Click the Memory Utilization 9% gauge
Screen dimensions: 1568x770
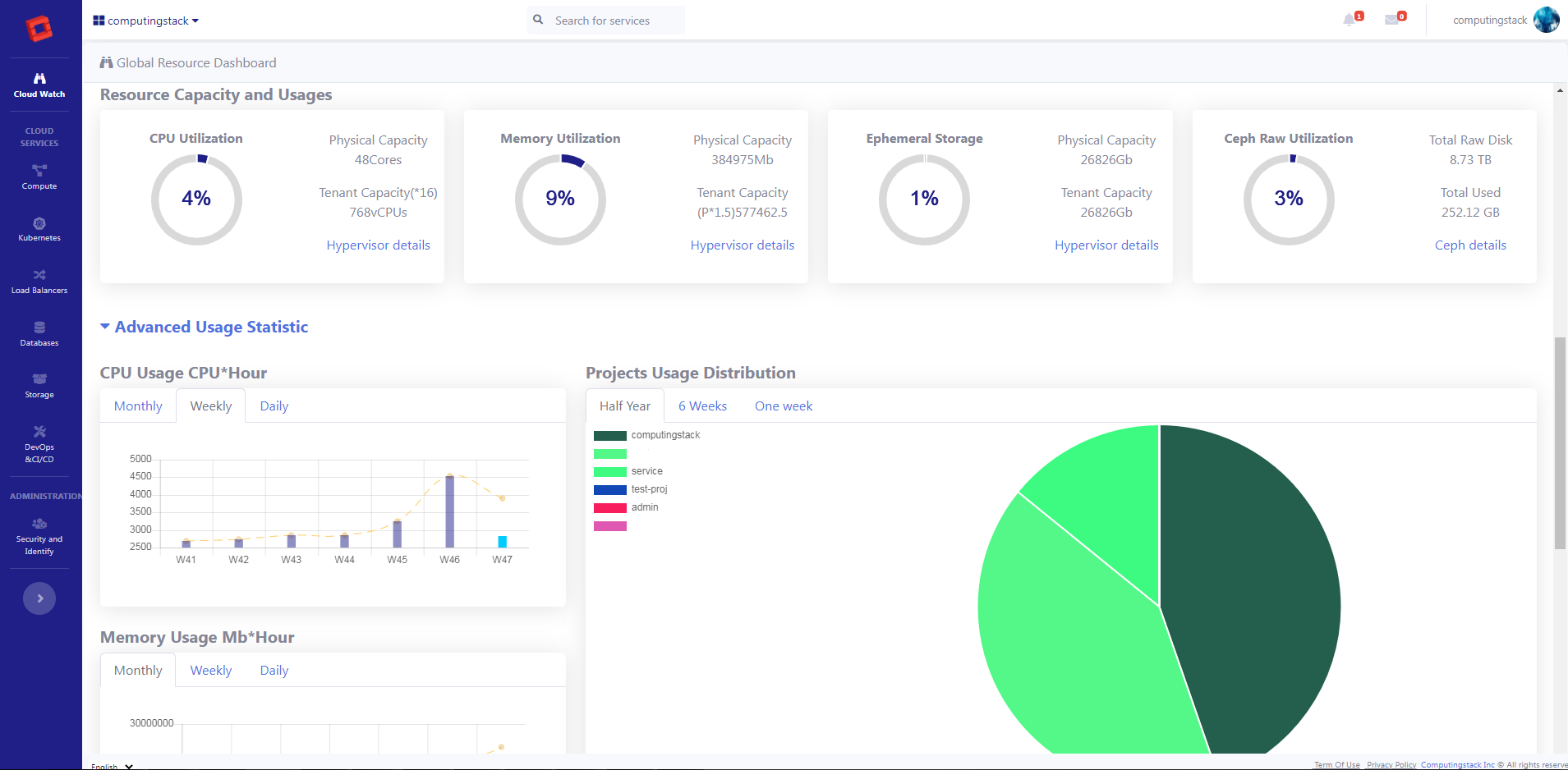coord(560,199)
